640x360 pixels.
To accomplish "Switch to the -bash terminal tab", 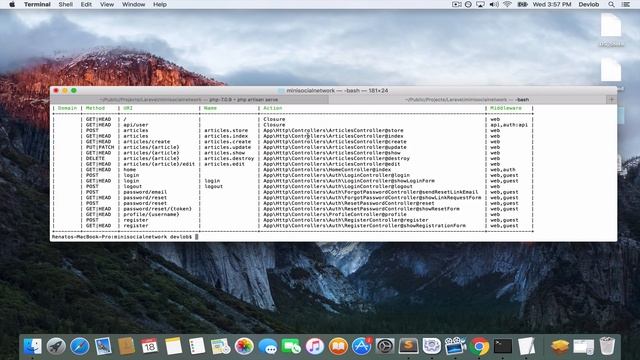I will click(467, 100).
